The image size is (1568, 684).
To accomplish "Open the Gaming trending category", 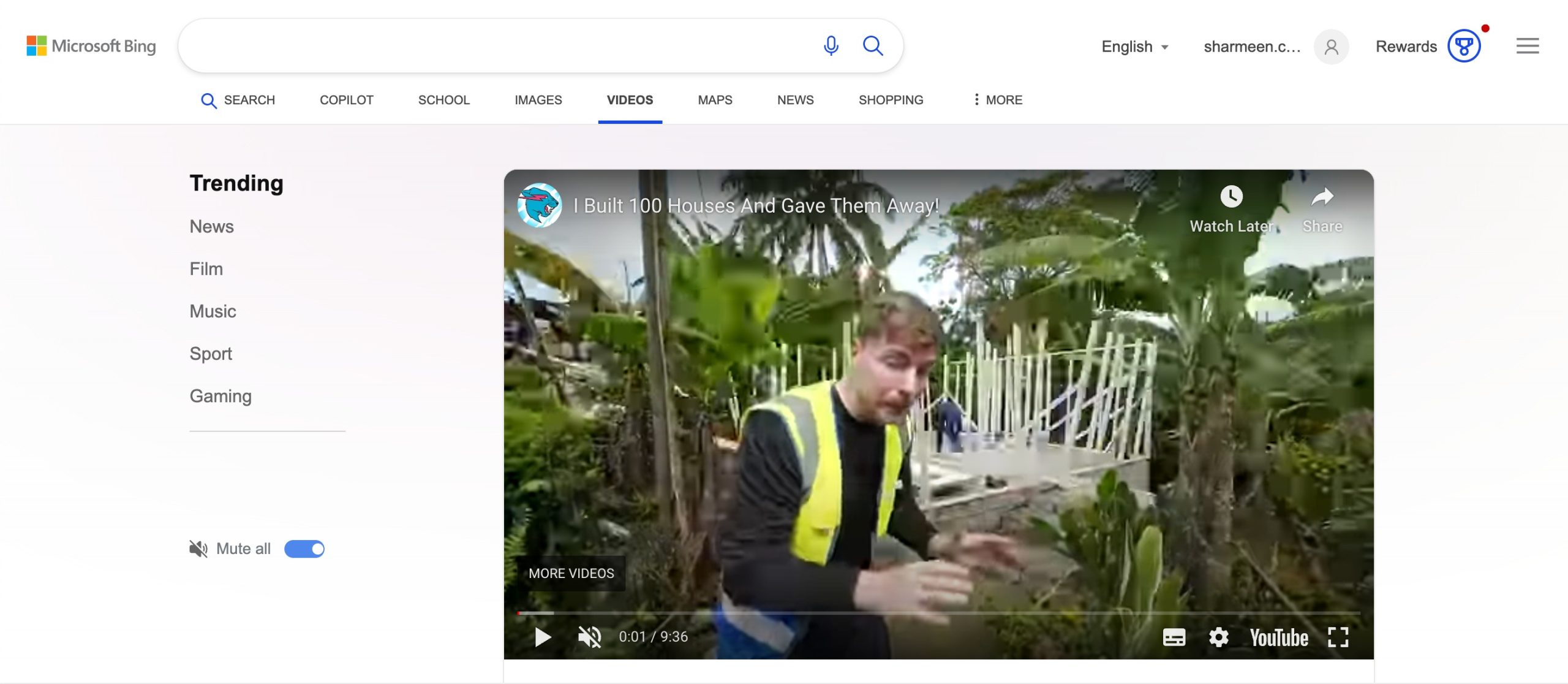I will point(221,397).
